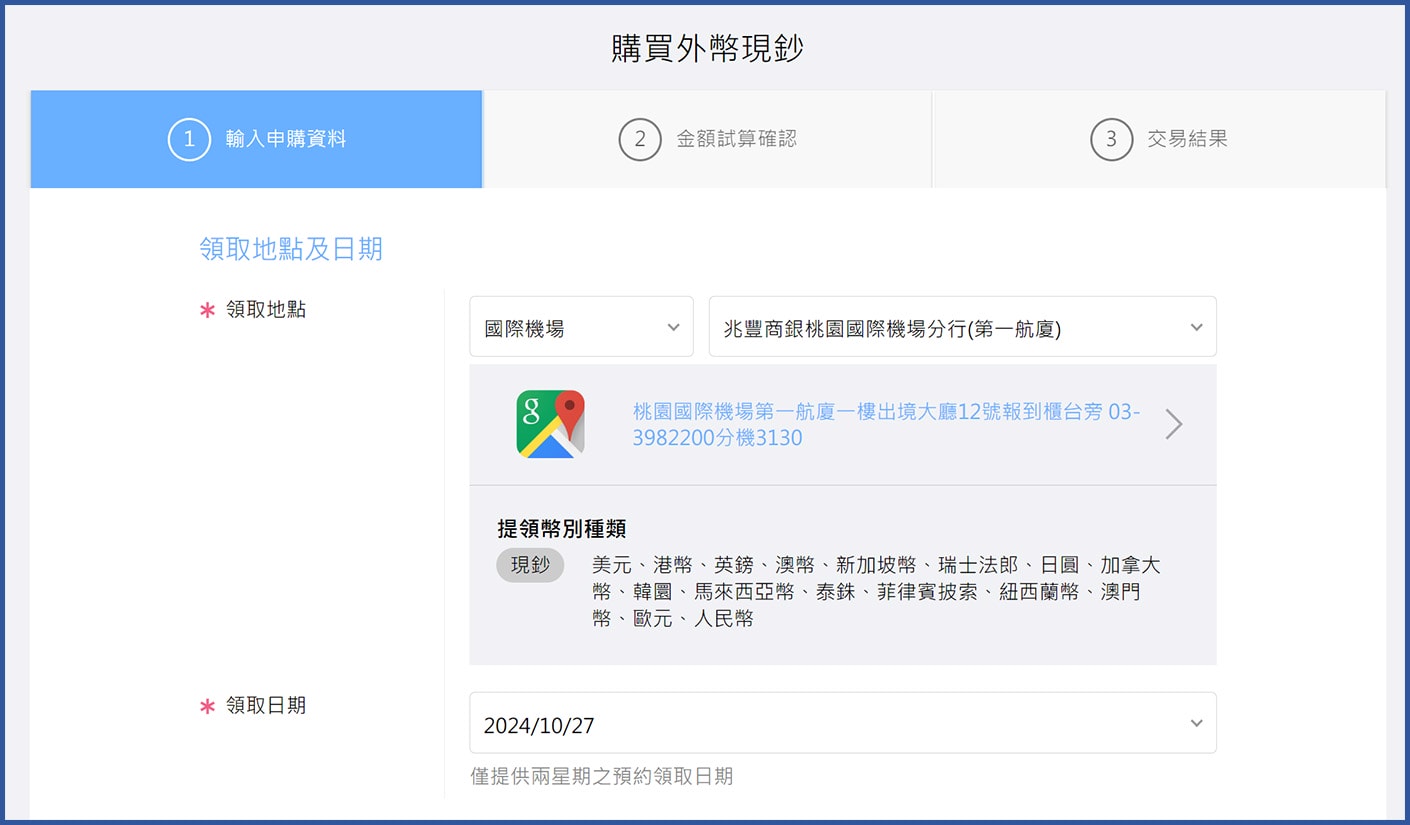Image resolution: width=1410 pixels, height=825 pixels.
Task: Select the 交易結果 step indicator
Action: coord(1160,139)
